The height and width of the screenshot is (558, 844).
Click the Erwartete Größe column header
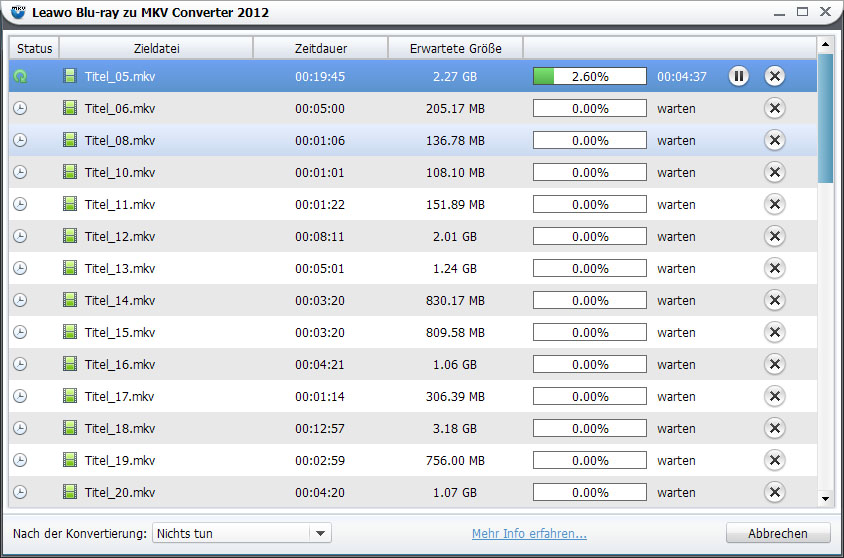456,48
